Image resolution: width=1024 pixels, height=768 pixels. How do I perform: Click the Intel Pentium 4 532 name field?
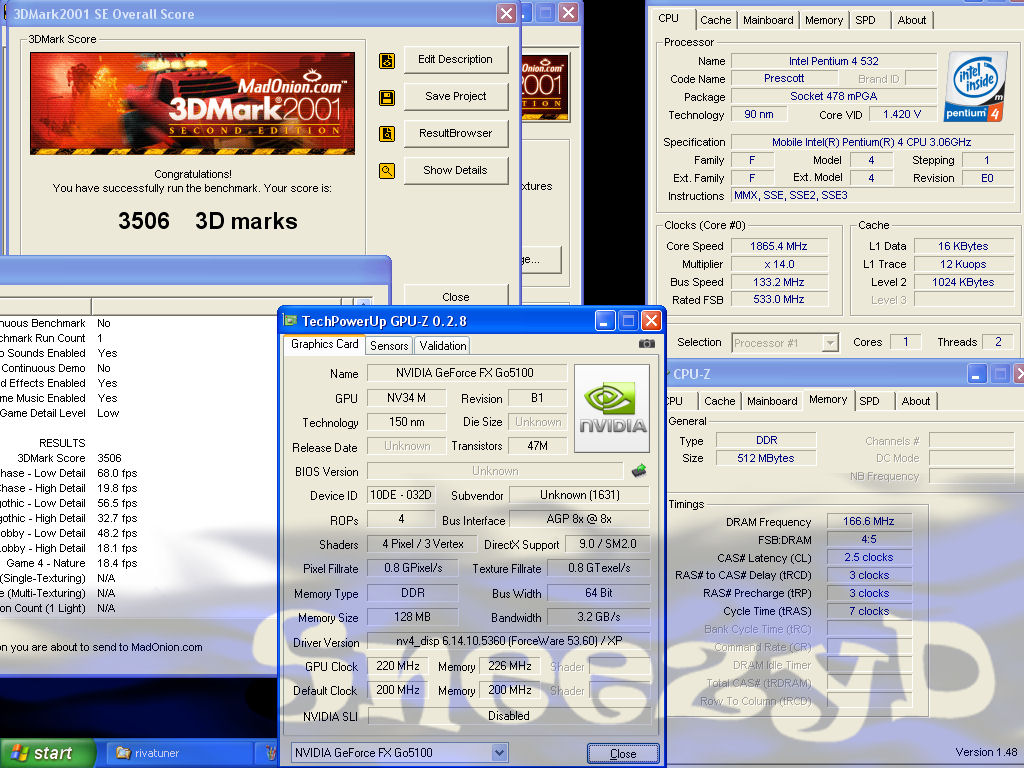(833, 61)
